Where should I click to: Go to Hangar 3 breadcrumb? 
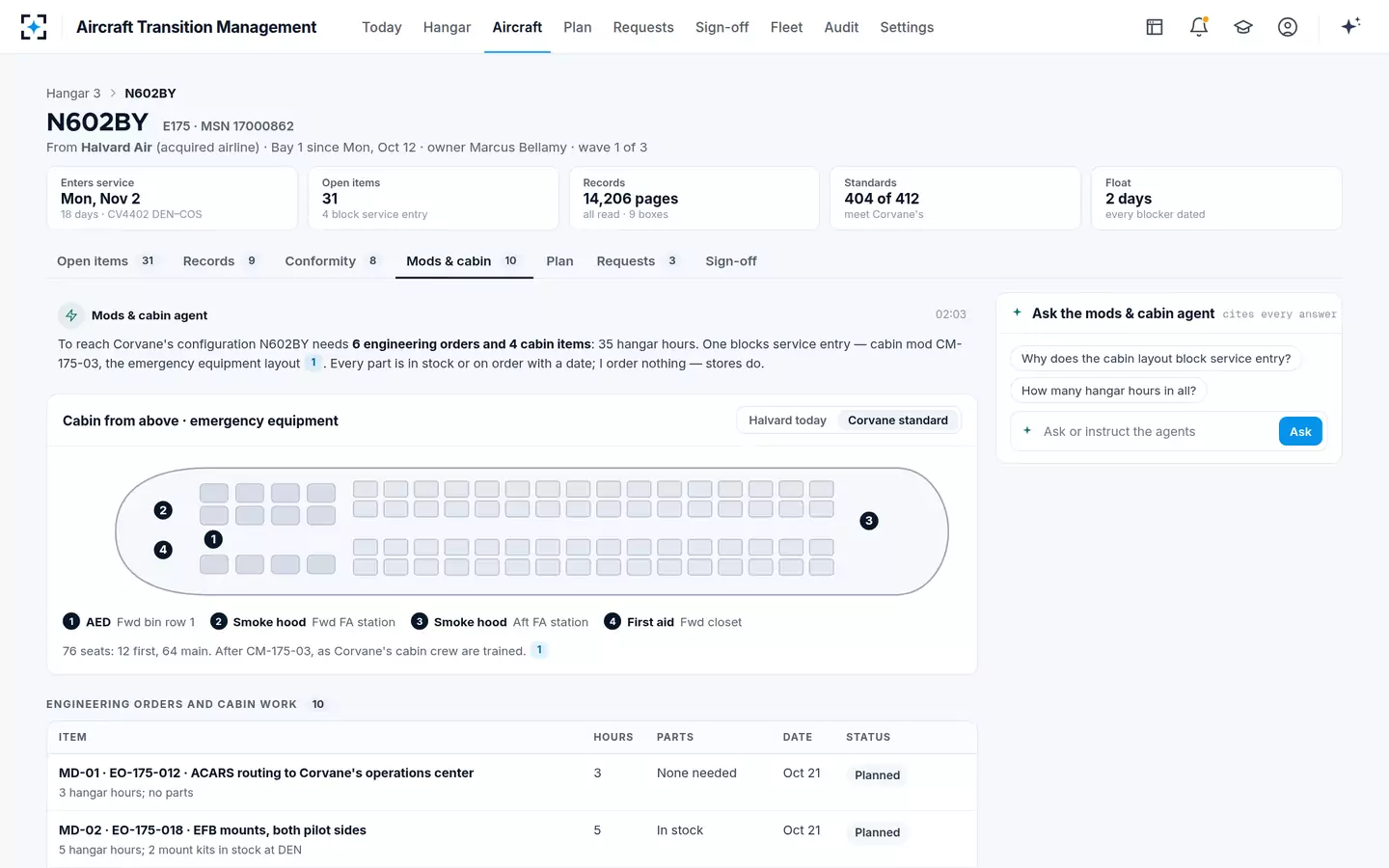click(x=73, y=94)
